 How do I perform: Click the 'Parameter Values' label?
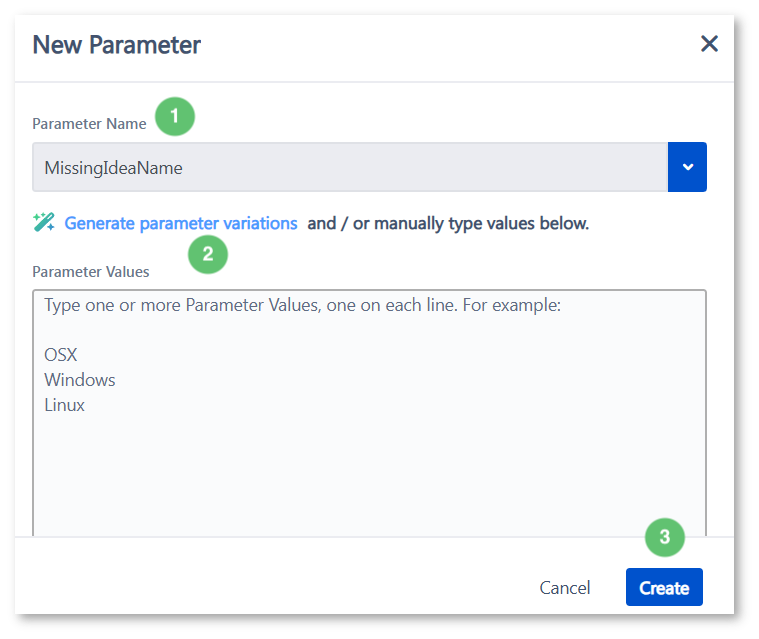(x=91, y=272)
